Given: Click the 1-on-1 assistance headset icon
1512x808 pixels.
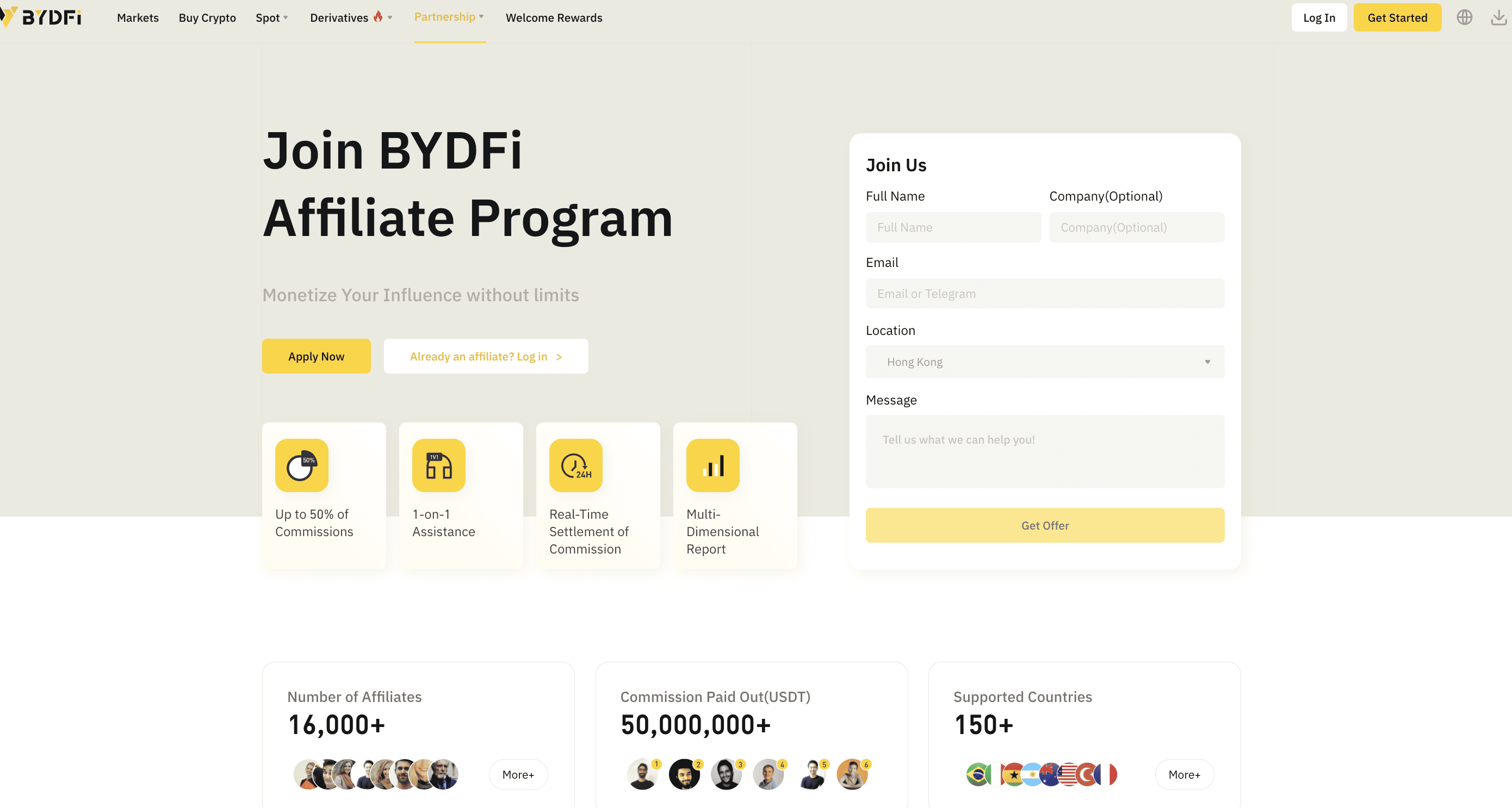Looking at the screenshot, I should pos(438,465).
